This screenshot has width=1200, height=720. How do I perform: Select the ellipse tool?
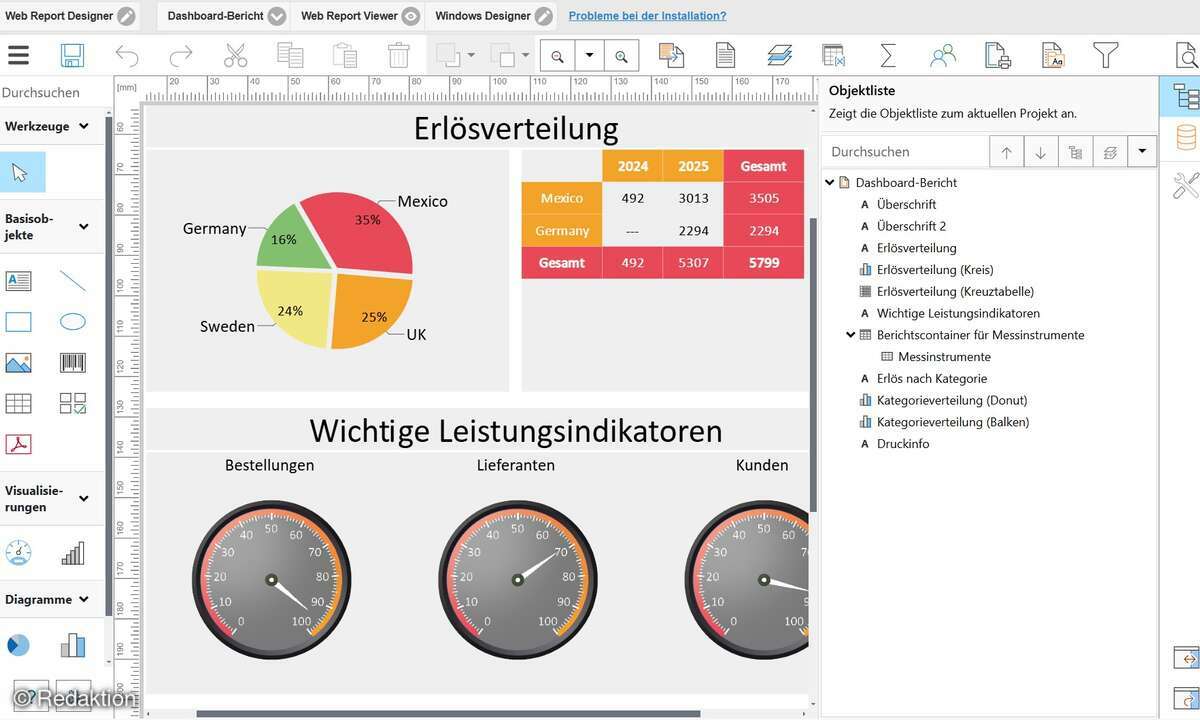(x=73, y=322)
